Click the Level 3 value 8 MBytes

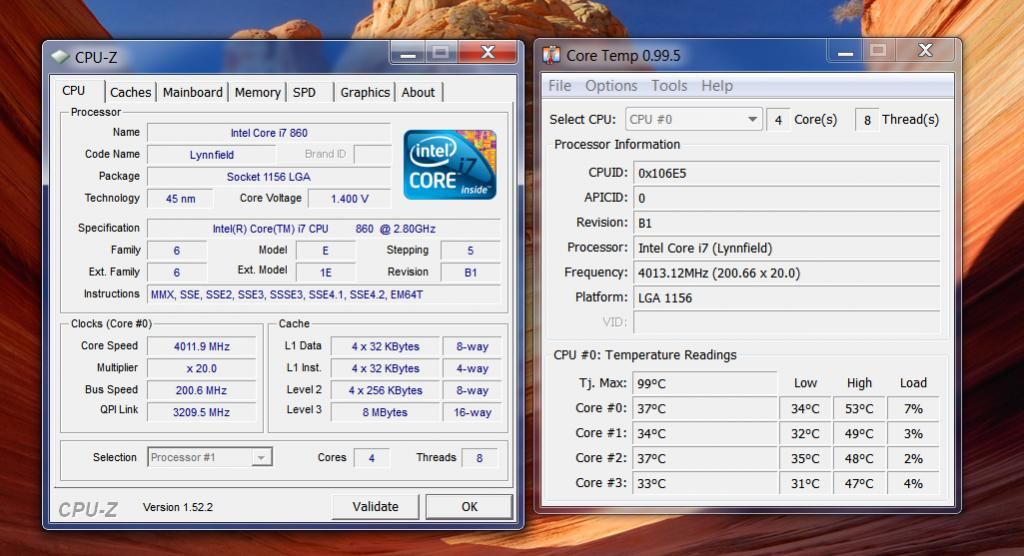pos(385,412)
